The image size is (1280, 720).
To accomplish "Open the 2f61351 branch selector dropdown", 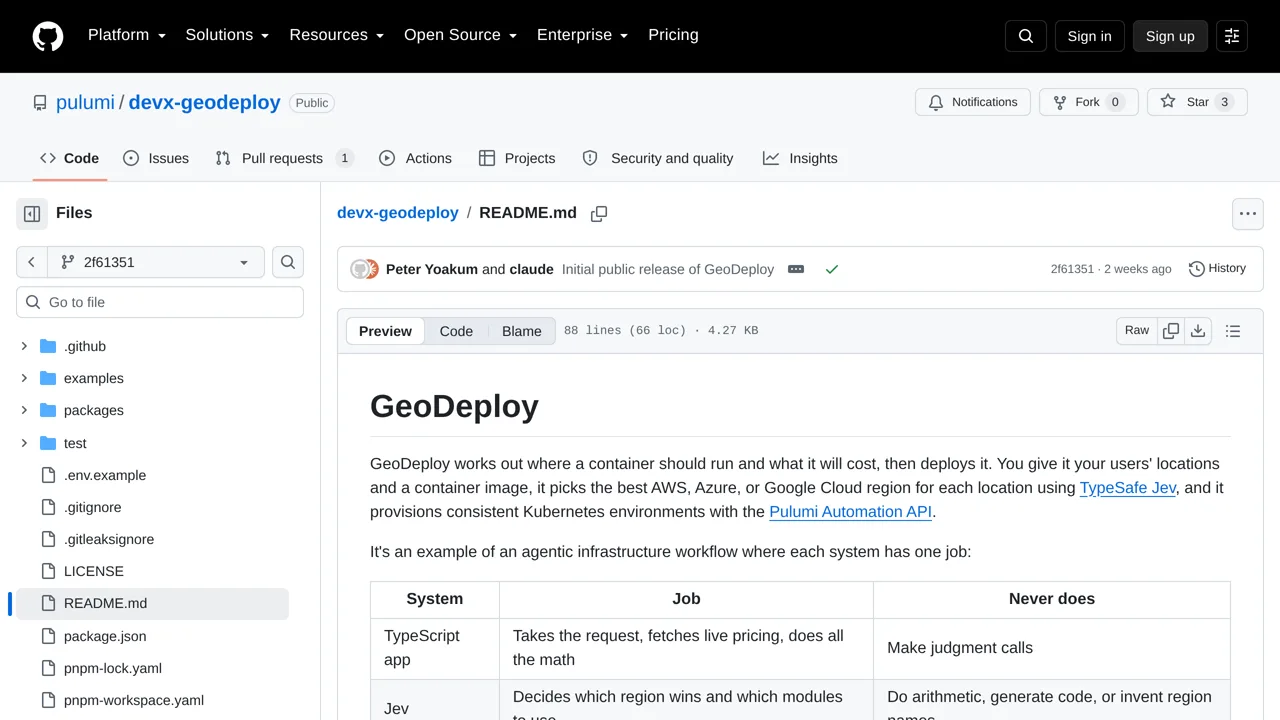I will pos(156,262).
